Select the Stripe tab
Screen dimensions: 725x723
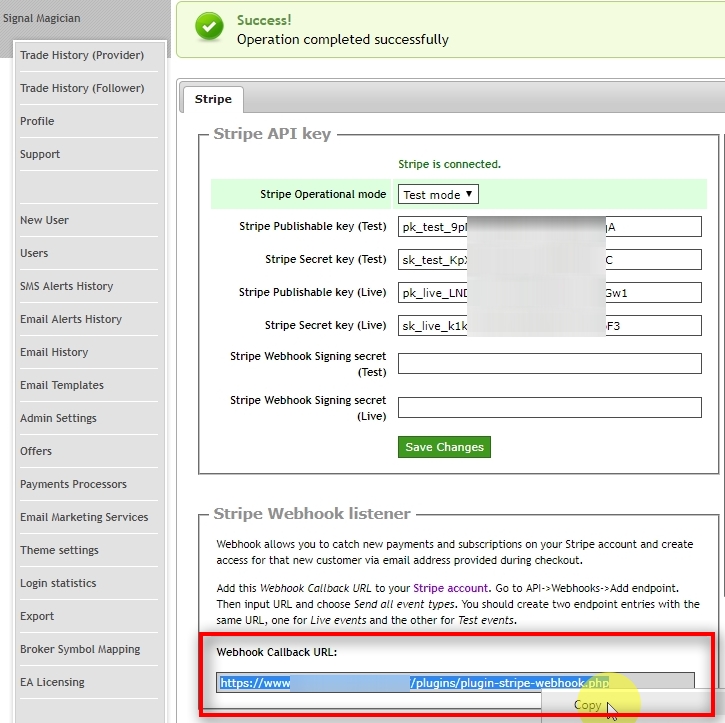click(213, 99)
